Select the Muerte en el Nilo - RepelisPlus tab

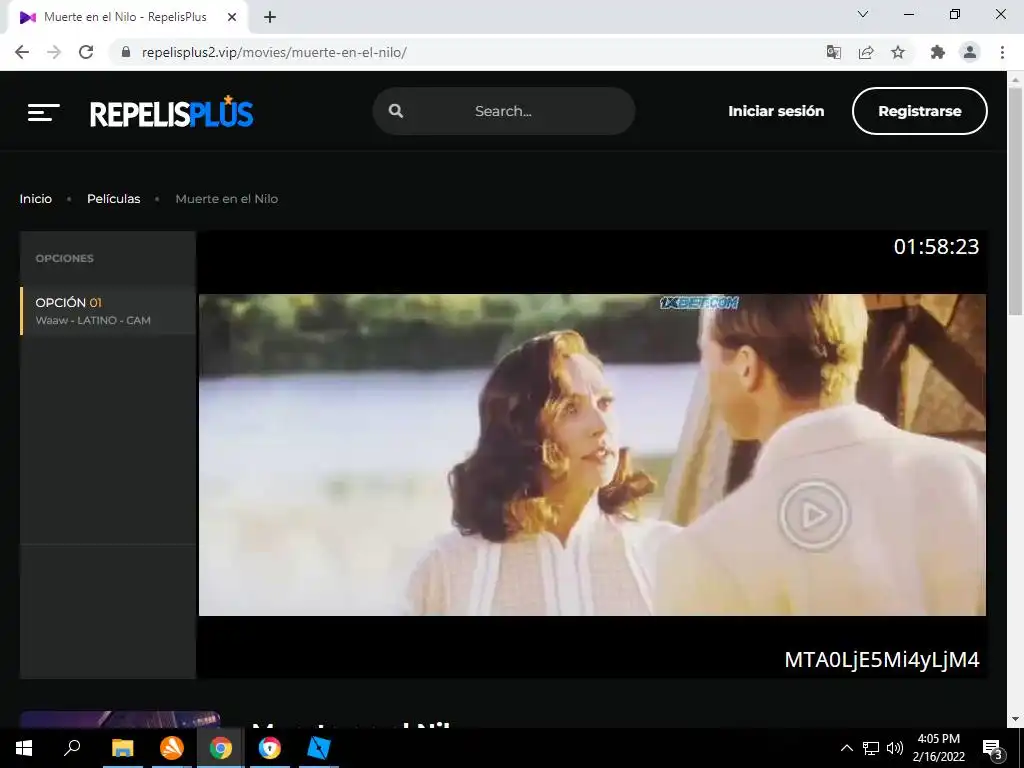(x=127, y=18)
